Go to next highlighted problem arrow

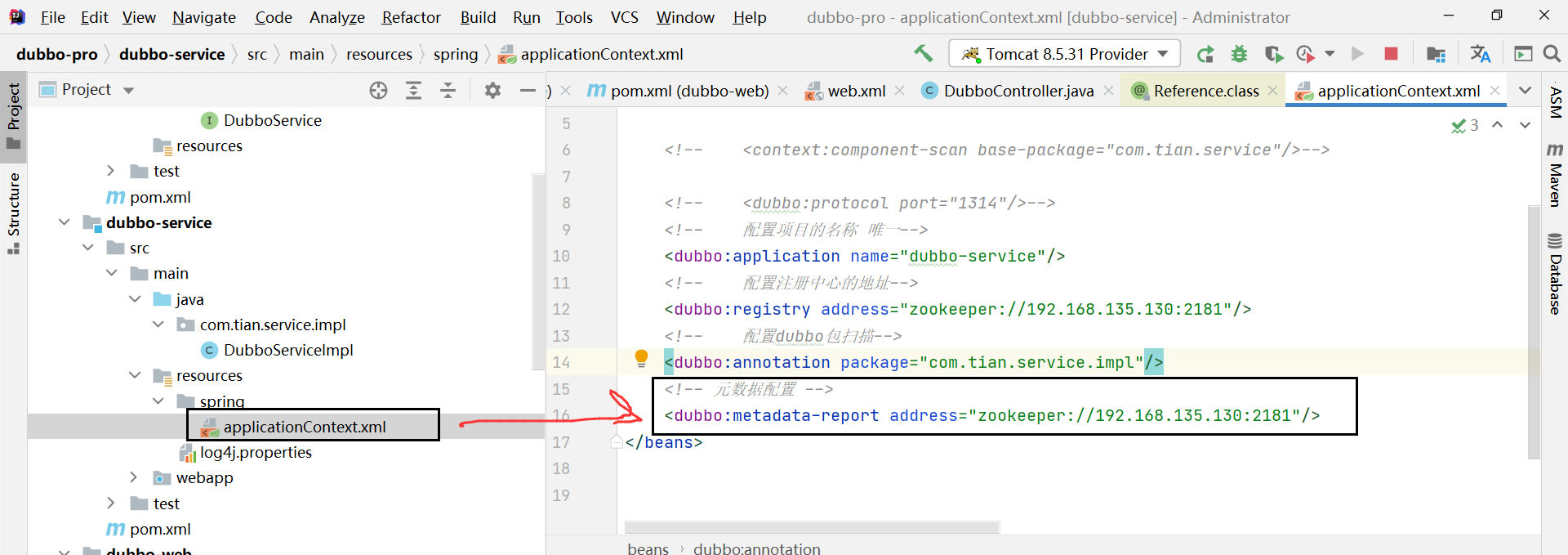click(x=1525, y=125)
